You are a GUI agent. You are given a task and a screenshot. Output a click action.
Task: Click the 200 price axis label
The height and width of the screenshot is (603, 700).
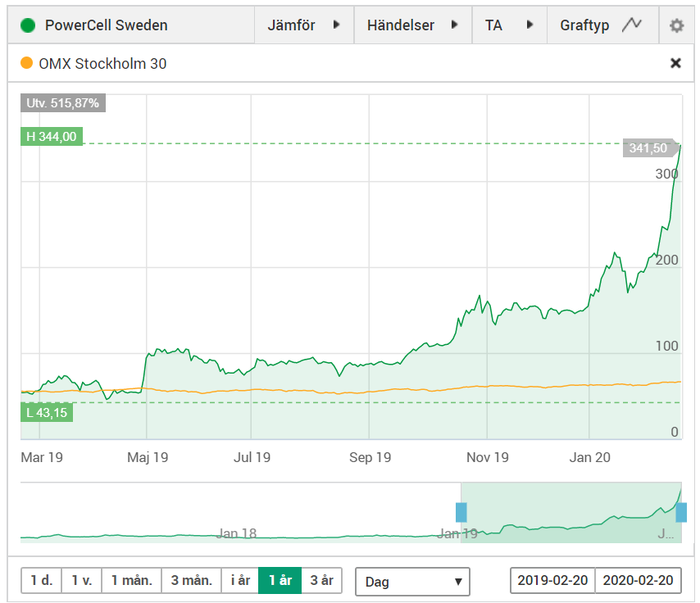(x=667, y=260)
